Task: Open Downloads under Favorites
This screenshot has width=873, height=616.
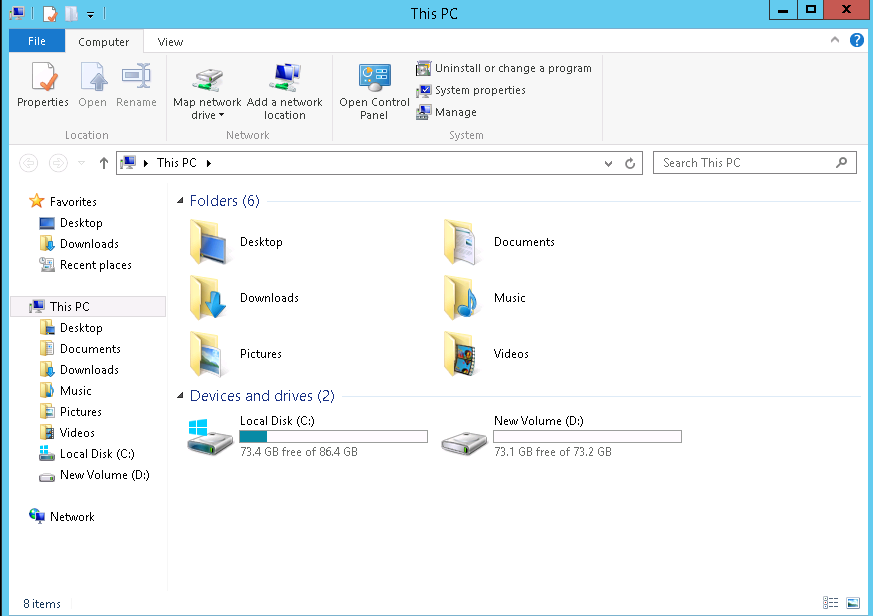Action: (x=79, y=244)
